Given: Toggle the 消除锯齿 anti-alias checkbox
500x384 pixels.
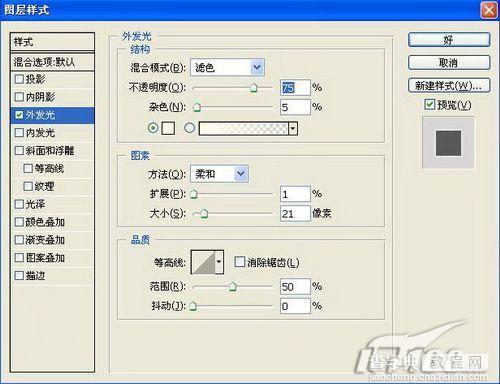Looking at the screenshot, I should pos(239,262).
